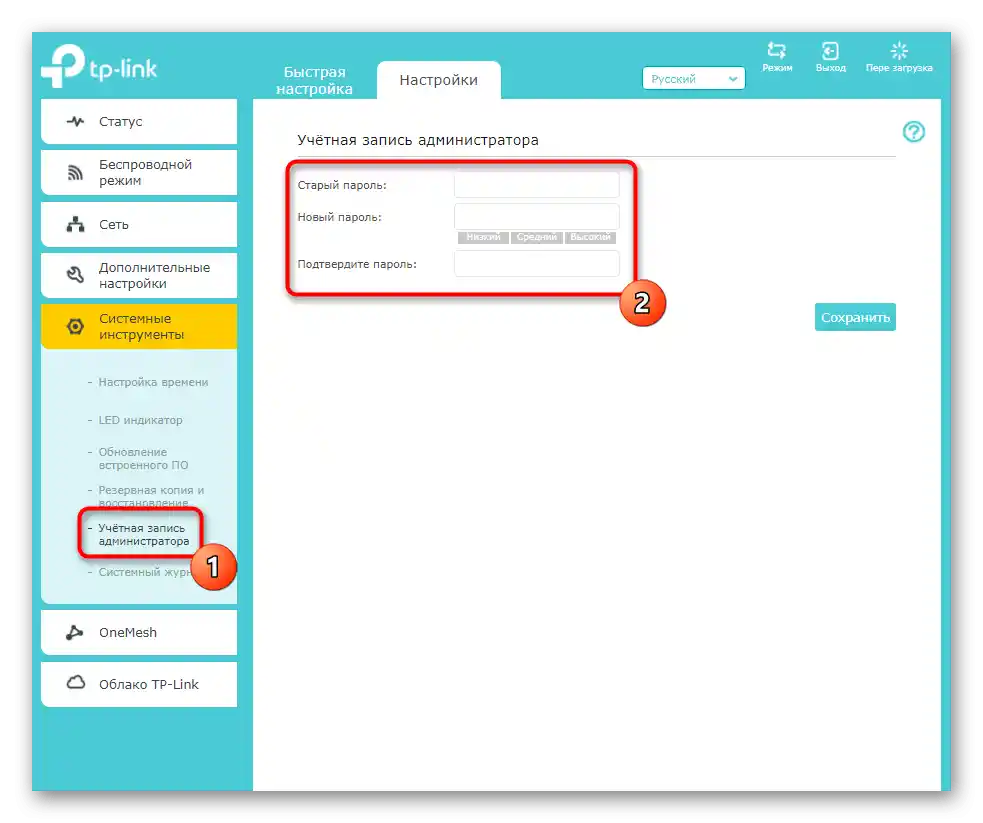Open the Сеть menu section
This screenshot has width=983, height=823.
point(139,224)
